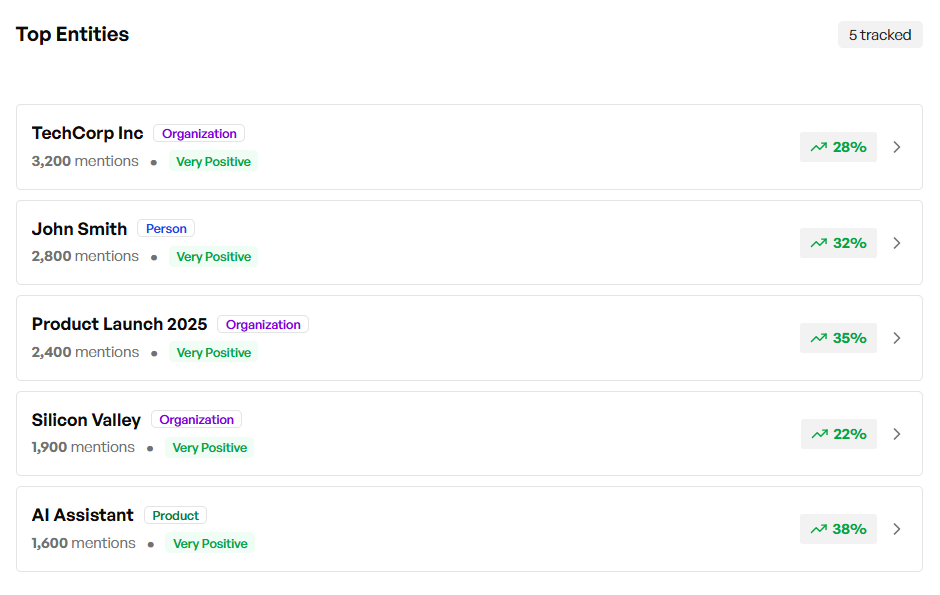Click the 5 tracked badge
The width and height of the screenshot is (940, 595).
point(880,35)
